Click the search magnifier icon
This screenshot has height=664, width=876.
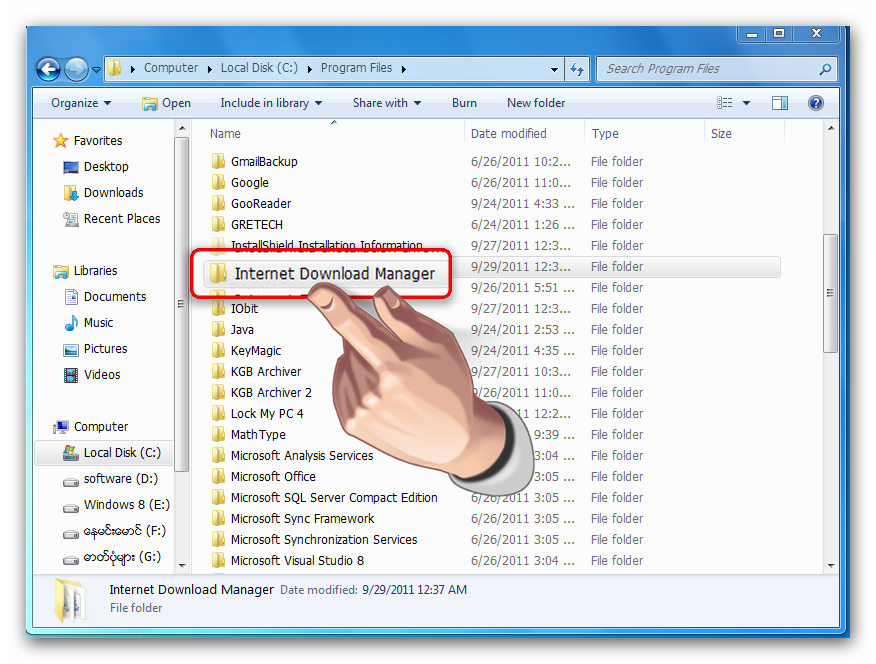point(825,69)
